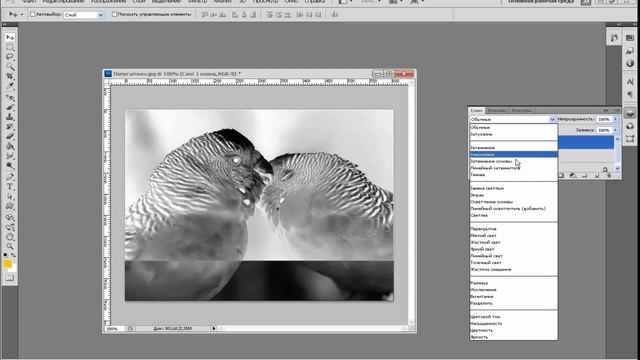This screenshot has width=640, height=360.
Task: Click Align top edges icon in options bar
Action: 204,15
